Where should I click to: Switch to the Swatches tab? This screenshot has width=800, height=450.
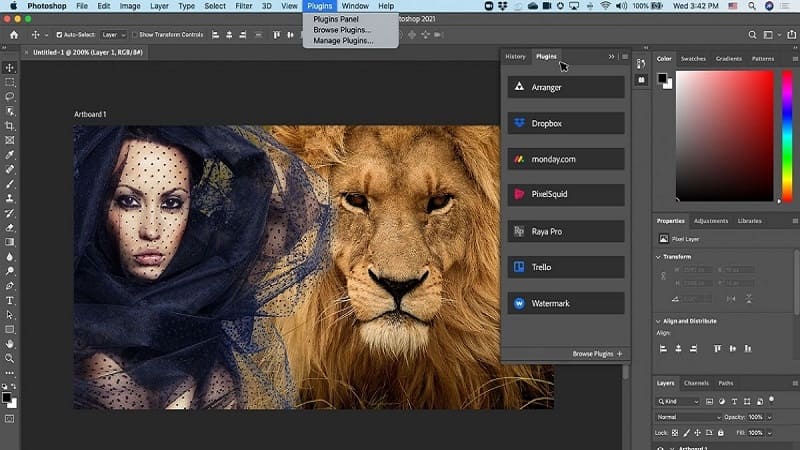pos(693,59)
